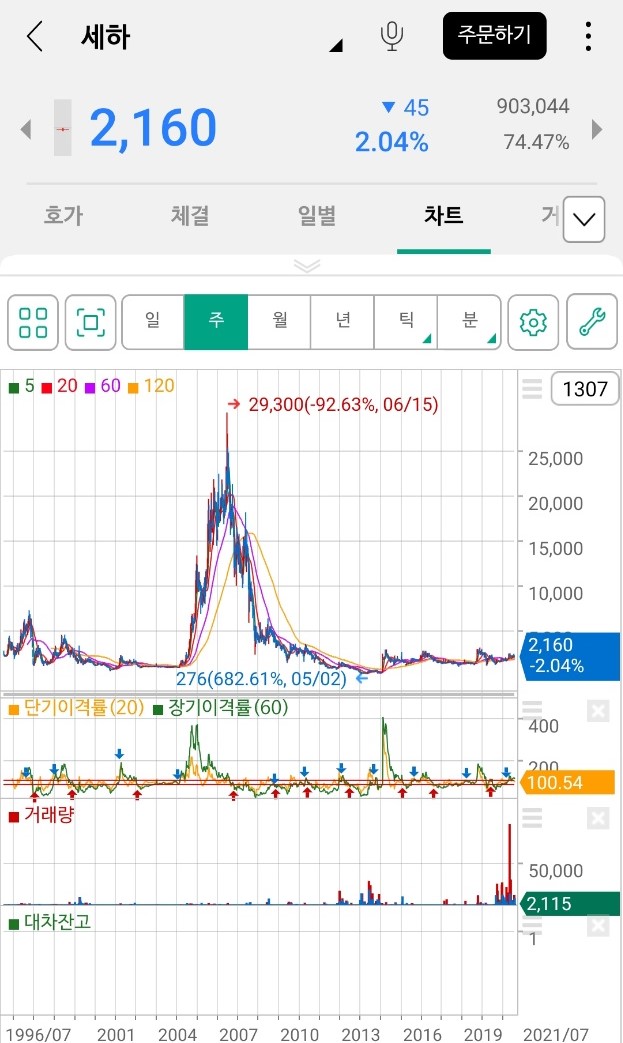Open the 분 minute period dropdown
The width and height of the screenshot is (623, 1043).
point(469,322)
